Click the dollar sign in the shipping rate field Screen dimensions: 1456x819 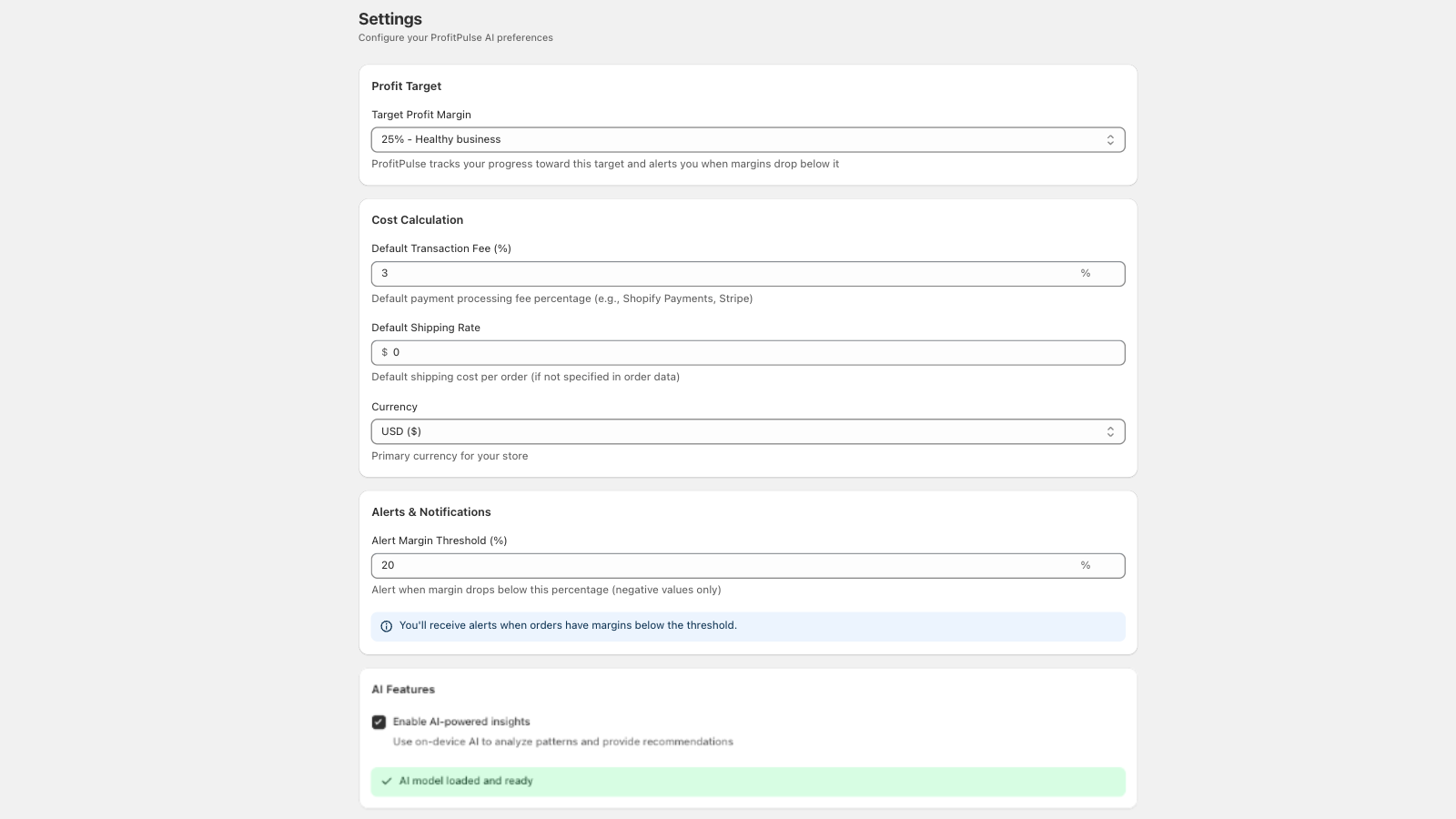[384, 352]
